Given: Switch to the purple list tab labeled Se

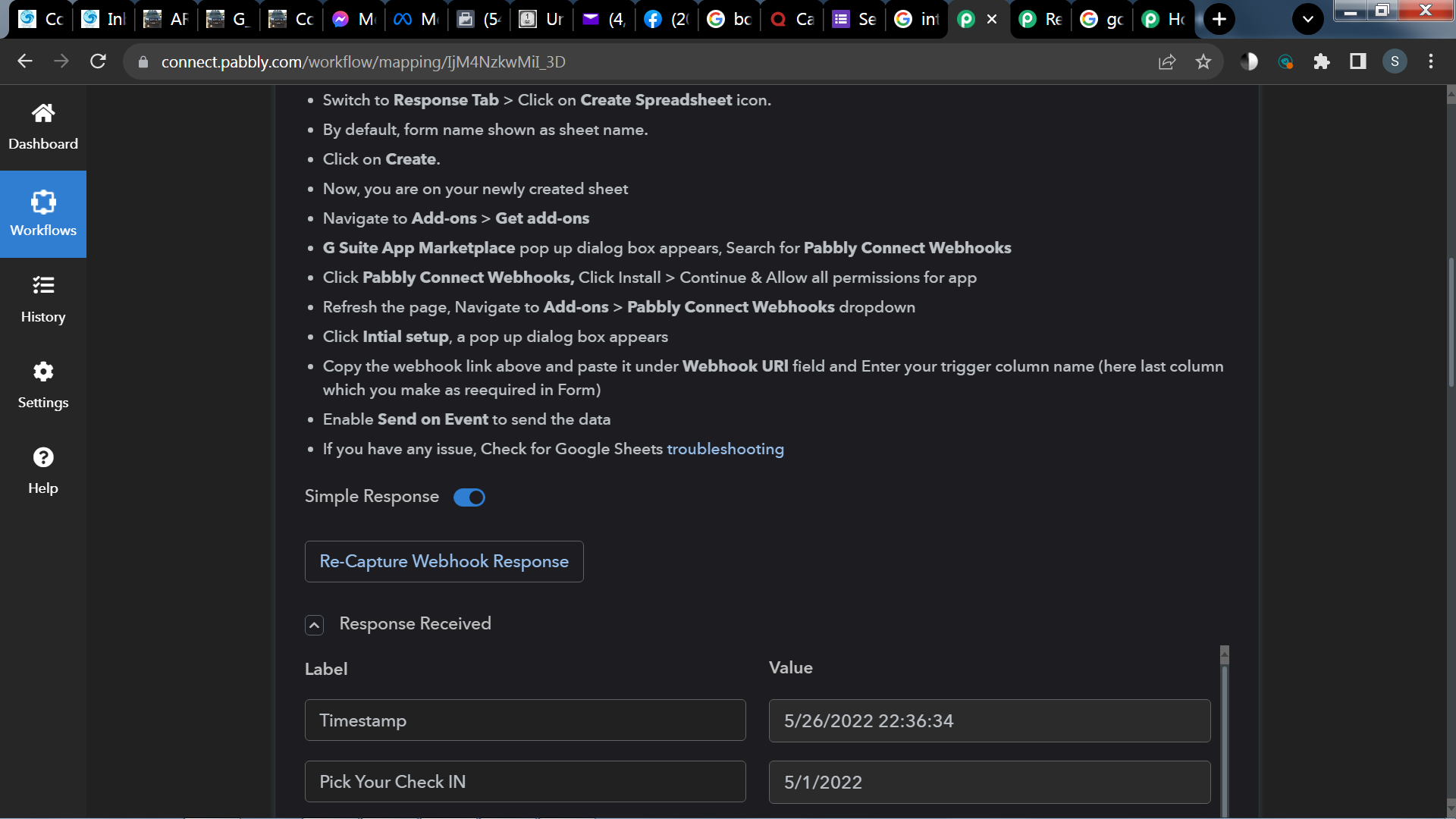Looking at the screenshot, I should click(855, 19).
